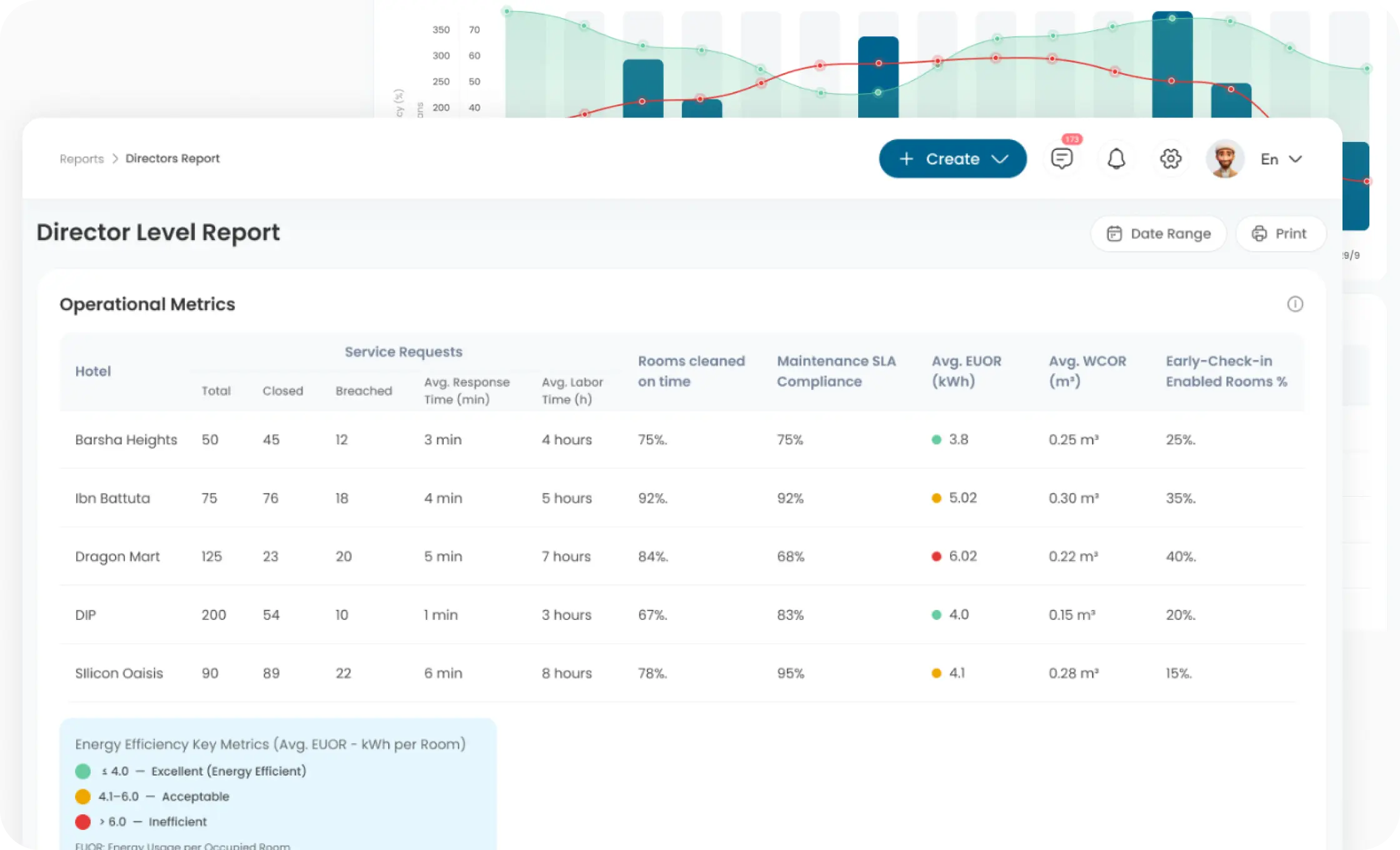Open the settings gear icon
1400x850 pixels.
1171,159
